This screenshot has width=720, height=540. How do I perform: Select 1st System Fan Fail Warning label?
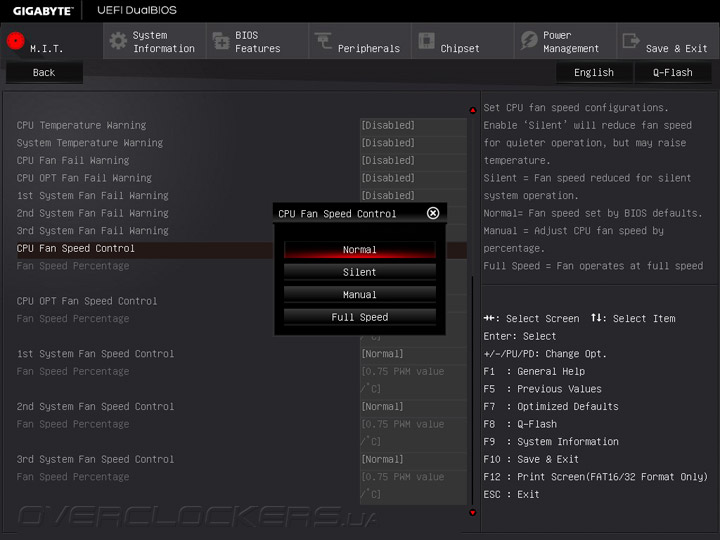[93, 196]
